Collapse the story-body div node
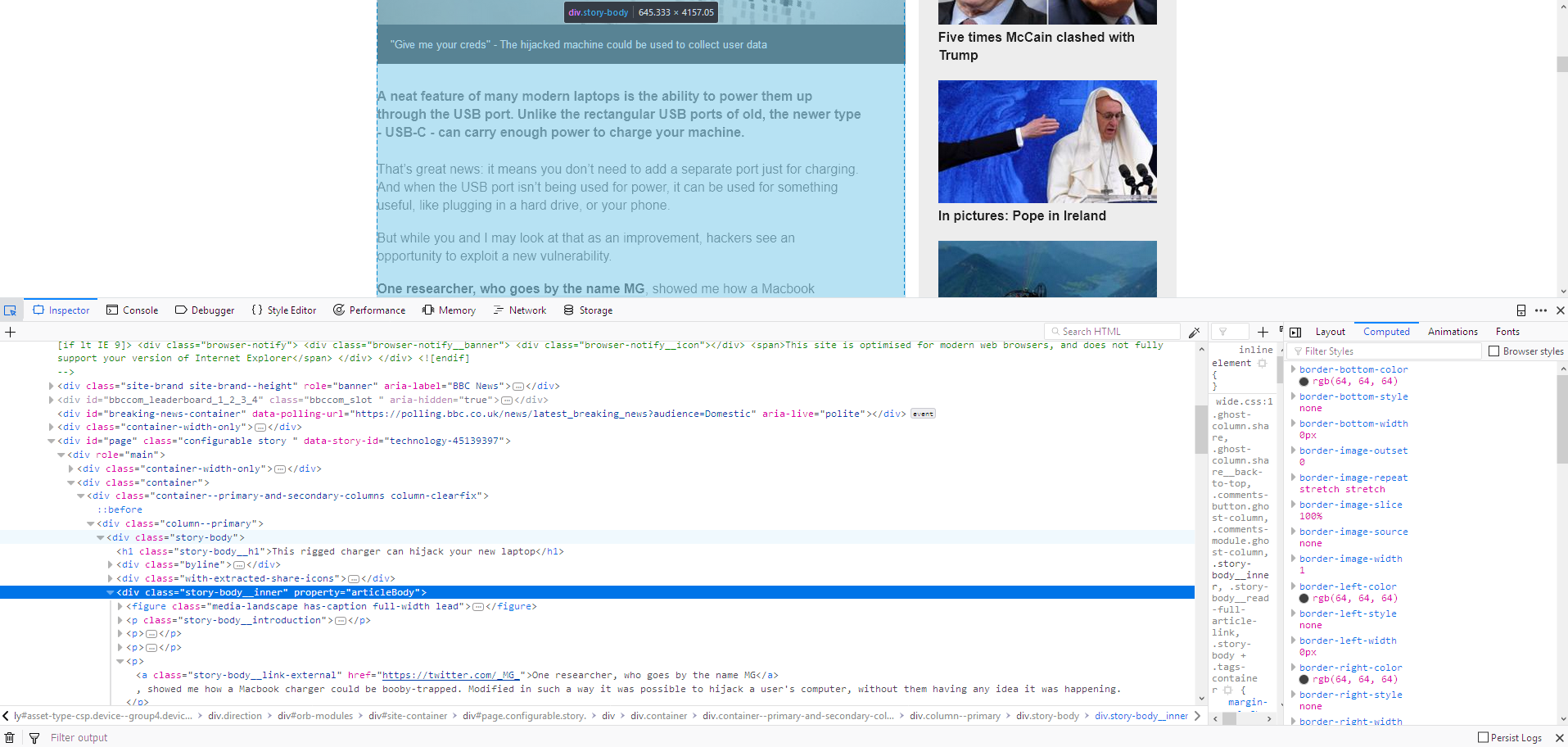The height and width of the screenshot is (747, 1568). pyautogui.click(x=101, y=537)
